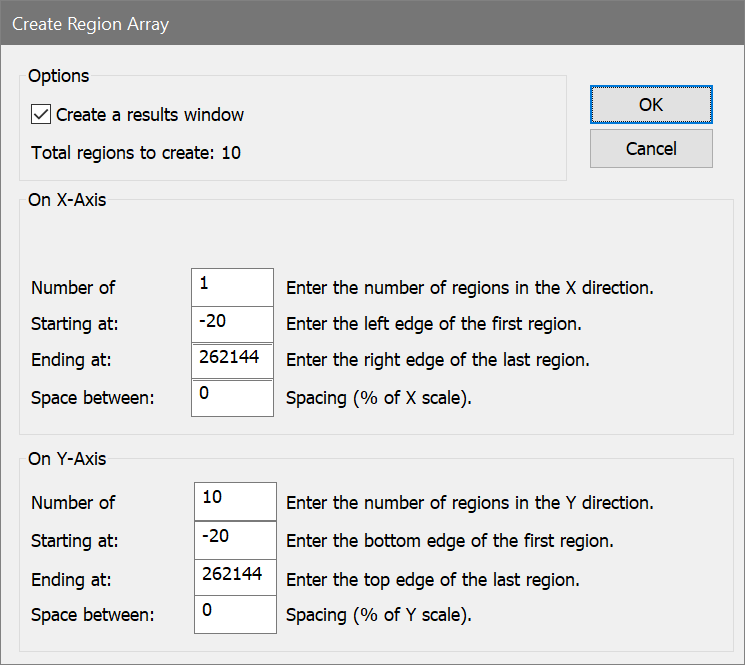The image size is (745, 665).
Task: Click the Options group label
Action: pyautogui.click(x=58, y=76)
